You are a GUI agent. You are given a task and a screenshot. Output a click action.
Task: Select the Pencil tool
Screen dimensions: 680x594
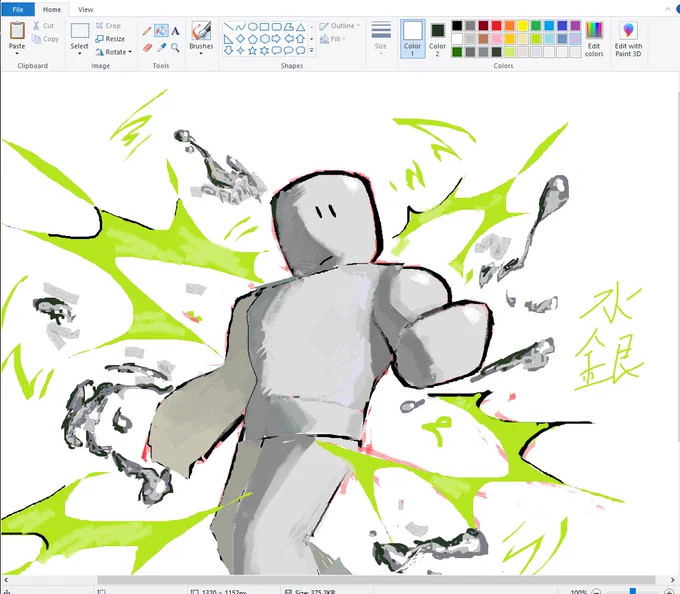point(147,31)
